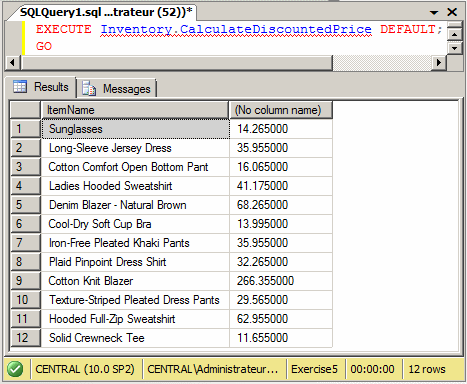Switch to the Results tab

click(x=41, y=87)
